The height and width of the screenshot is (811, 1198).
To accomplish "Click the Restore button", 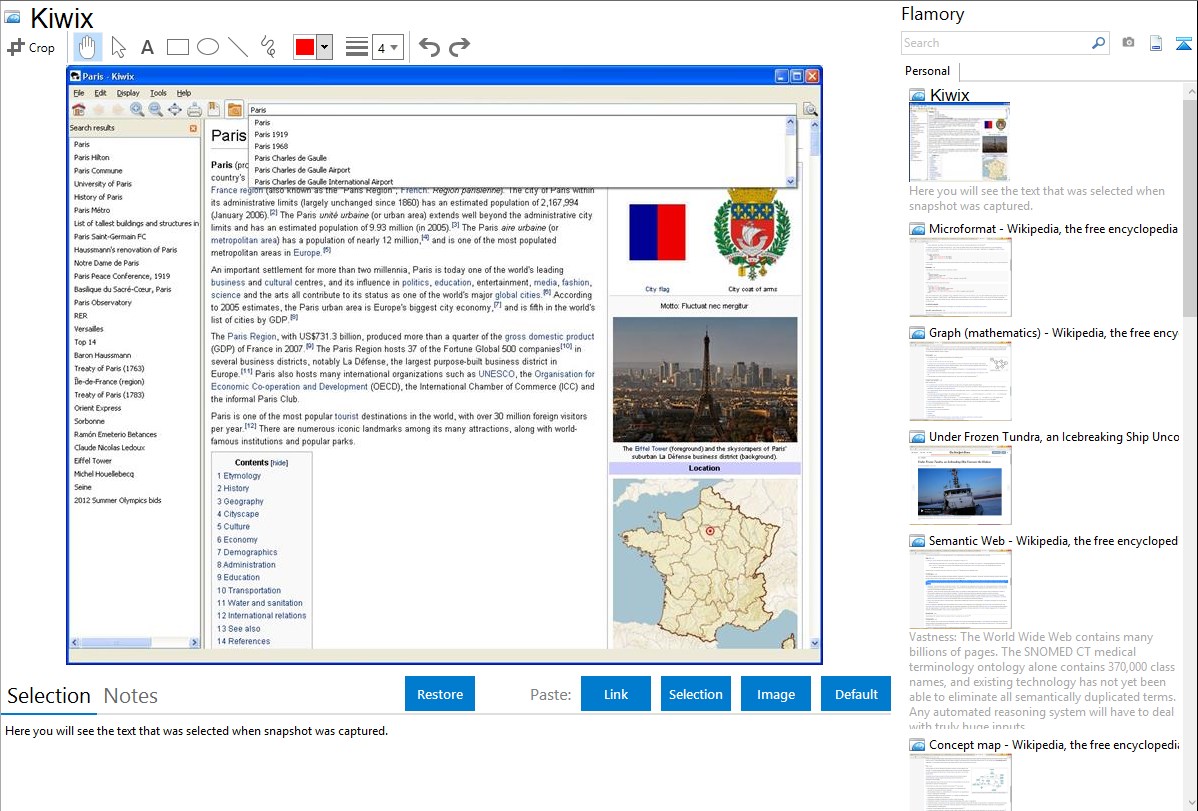I will pos(440,694).
